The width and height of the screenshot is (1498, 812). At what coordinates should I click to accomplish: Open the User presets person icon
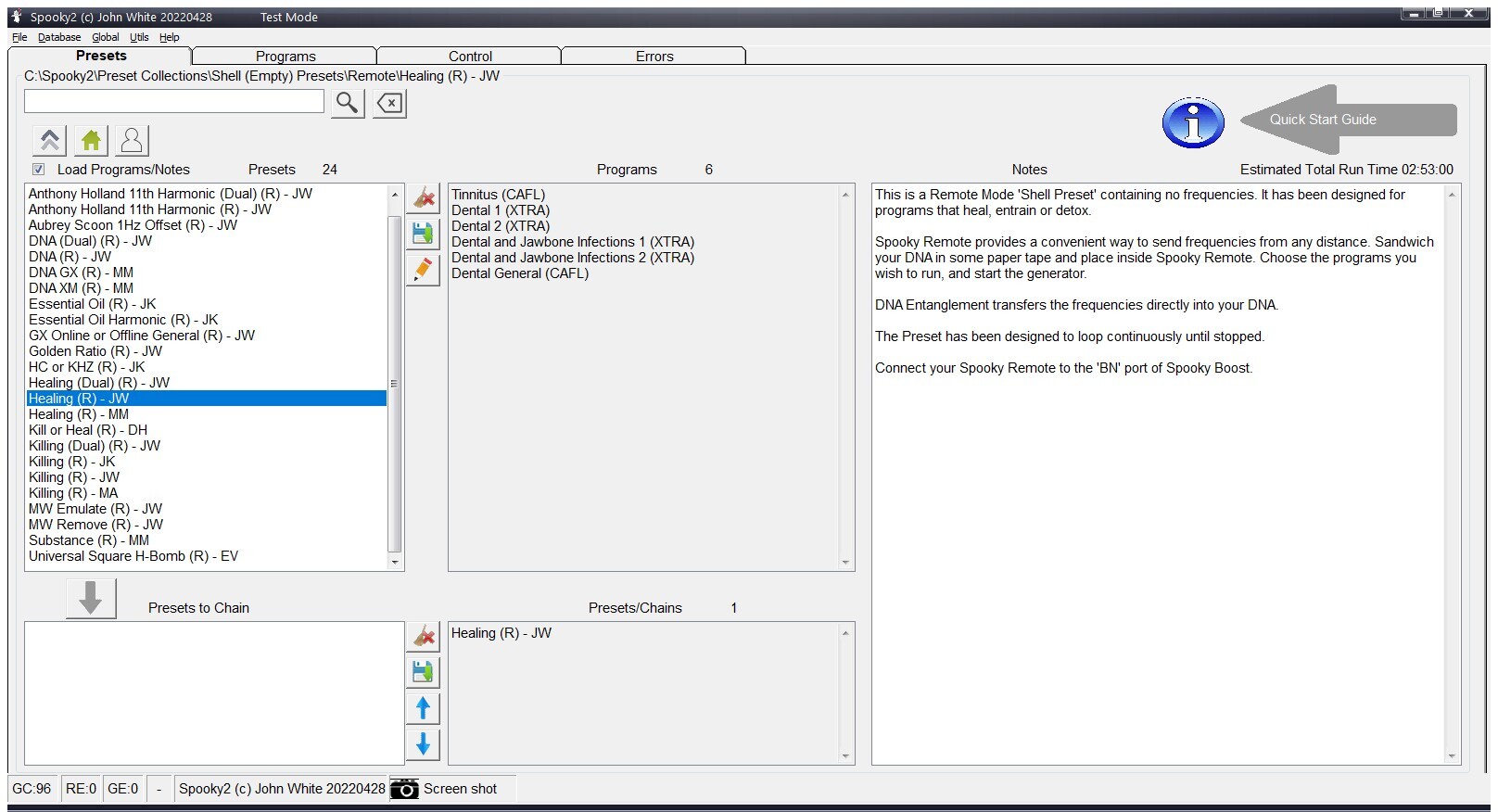132,141
